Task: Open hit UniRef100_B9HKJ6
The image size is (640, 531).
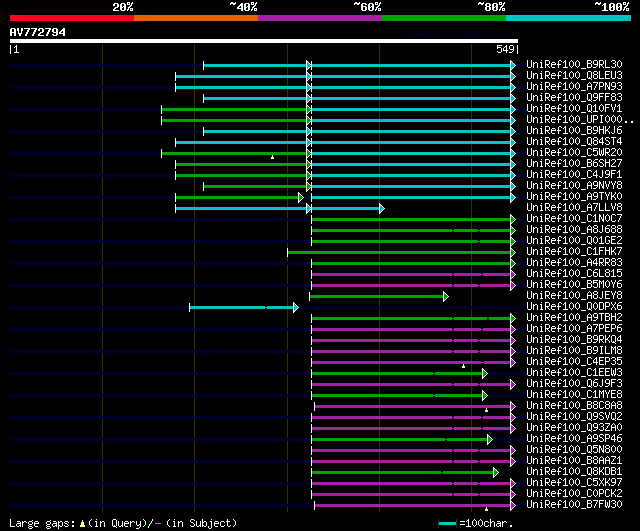Action: (x=574, y=131)
